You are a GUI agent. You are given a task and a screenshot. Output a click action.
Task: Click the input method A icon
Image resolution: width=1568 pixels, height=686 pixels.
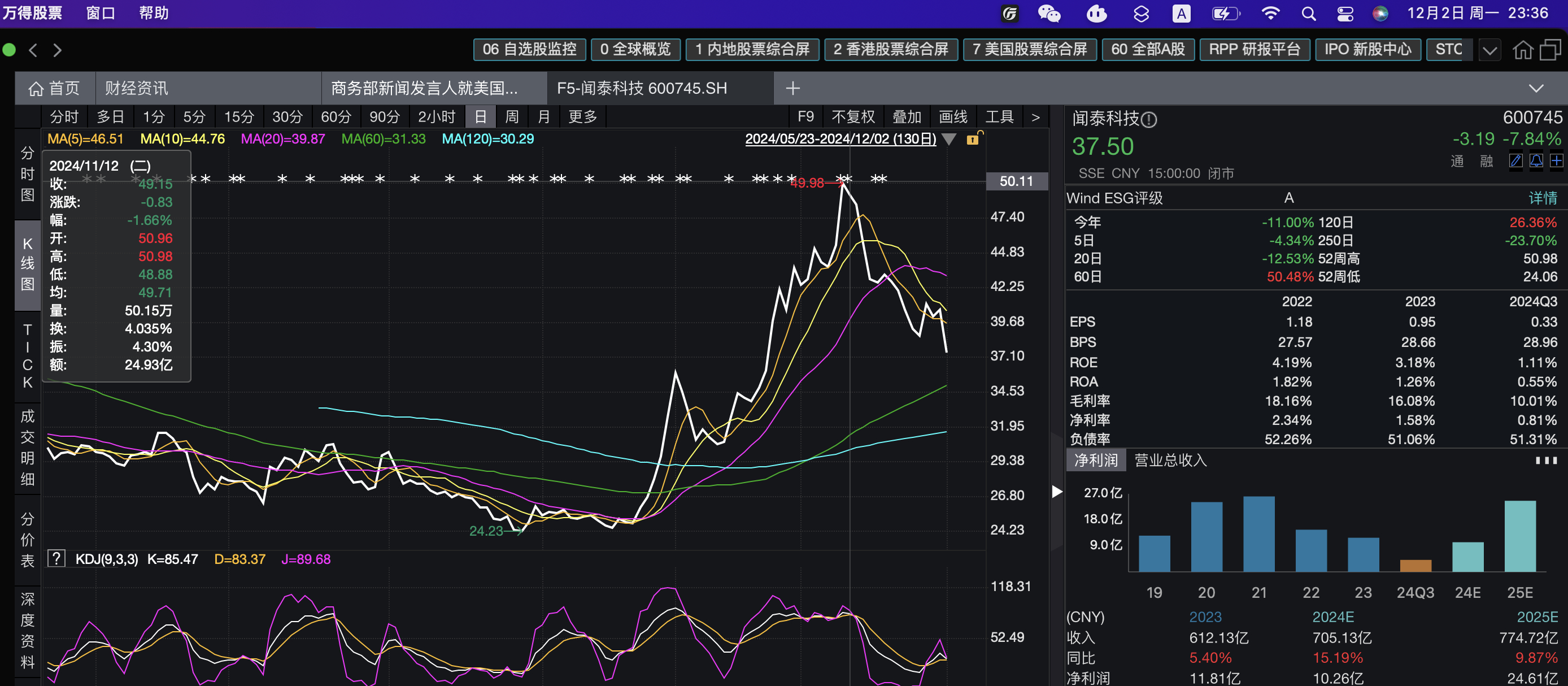point(1182,14)
